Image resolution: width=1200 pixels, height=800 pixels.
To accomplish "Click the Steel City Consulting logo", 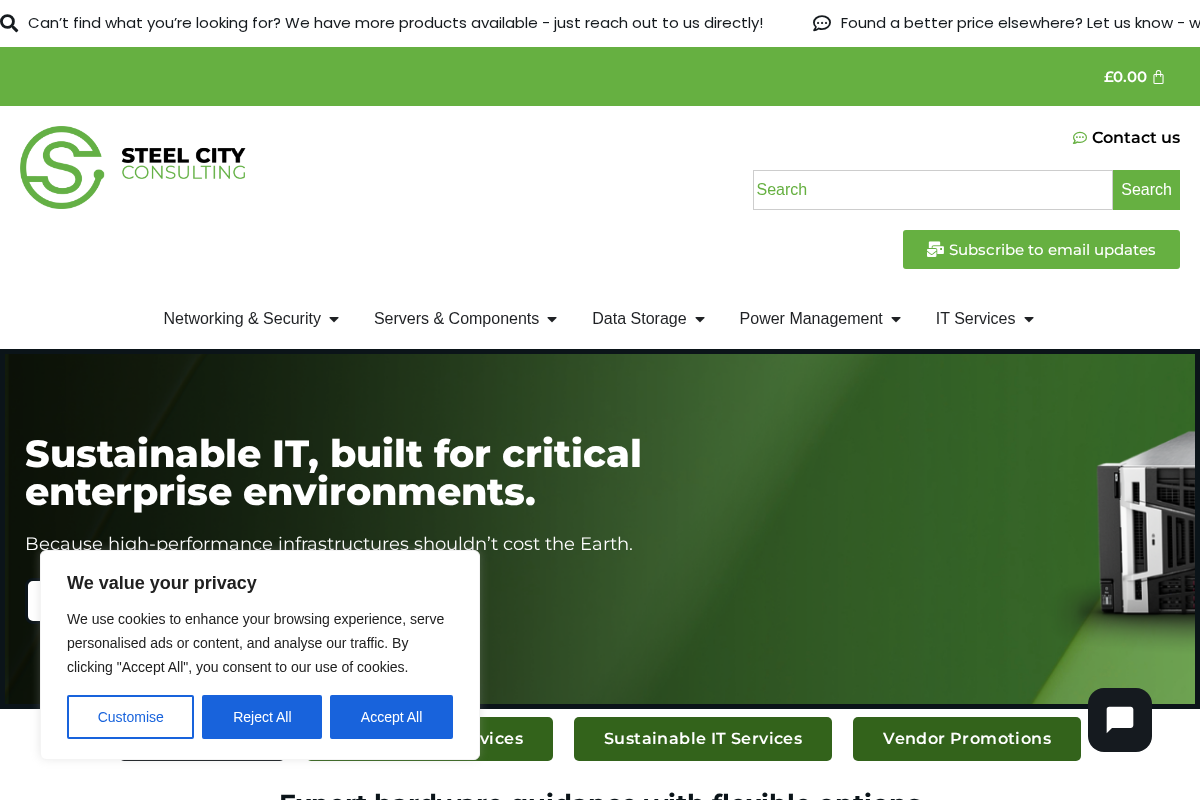I will (x=133, y=167).
